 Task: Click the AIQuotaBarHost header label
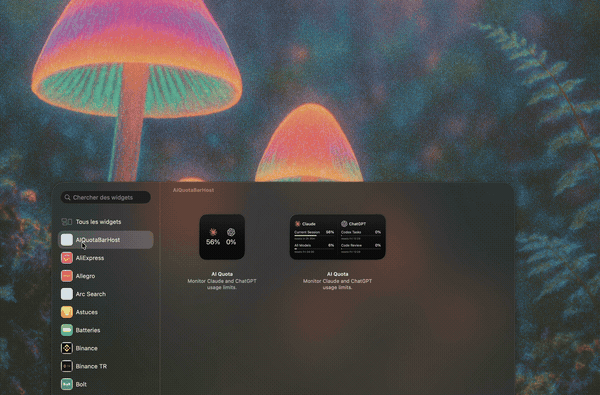193,190
